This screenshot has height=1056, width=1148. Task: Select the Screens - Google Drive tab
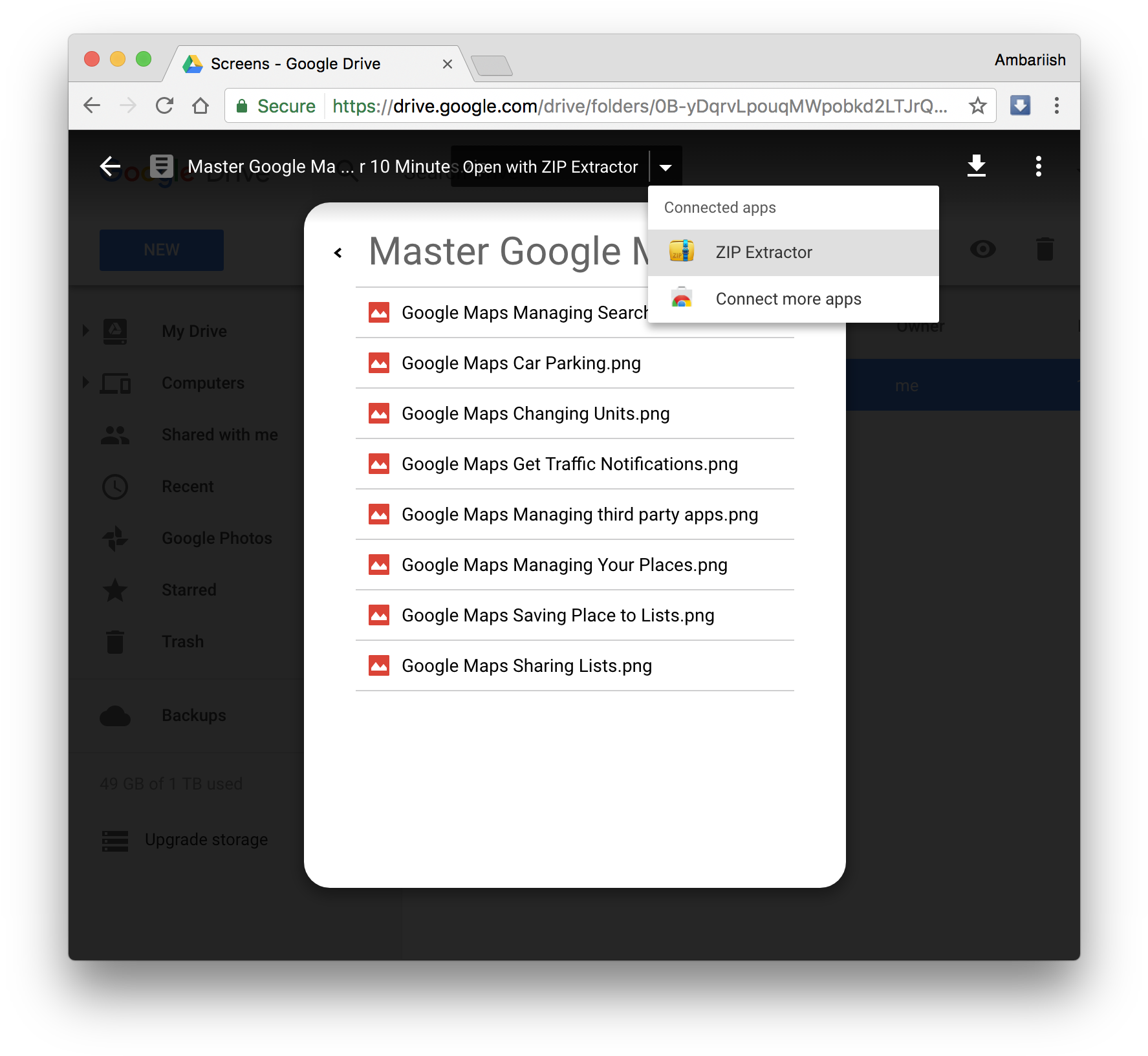tap(317, 63)
